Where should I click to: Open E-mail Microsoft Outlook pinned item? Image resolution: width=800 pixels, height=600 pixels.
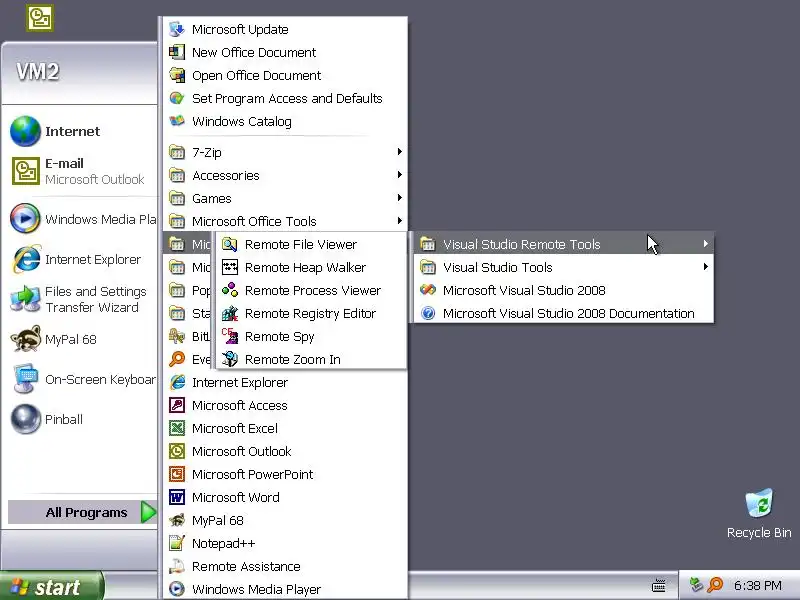pos(81,171)
